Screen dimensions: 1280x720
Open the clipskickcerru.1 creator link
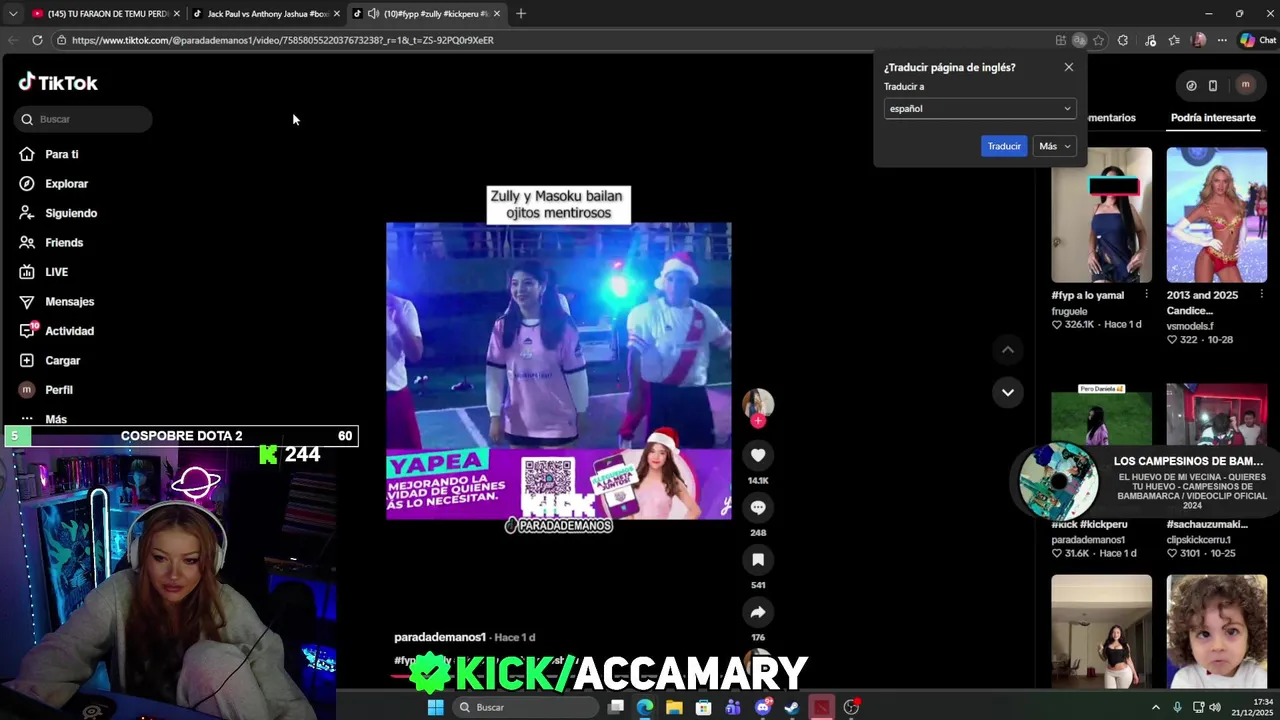pyautogui.click(x=1201, y=540)
